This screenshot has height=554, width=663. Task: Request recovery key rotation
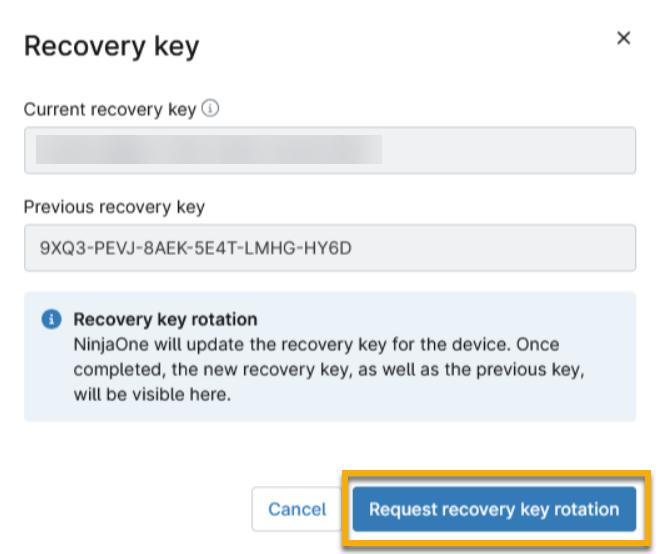click(x=494, y=509)
